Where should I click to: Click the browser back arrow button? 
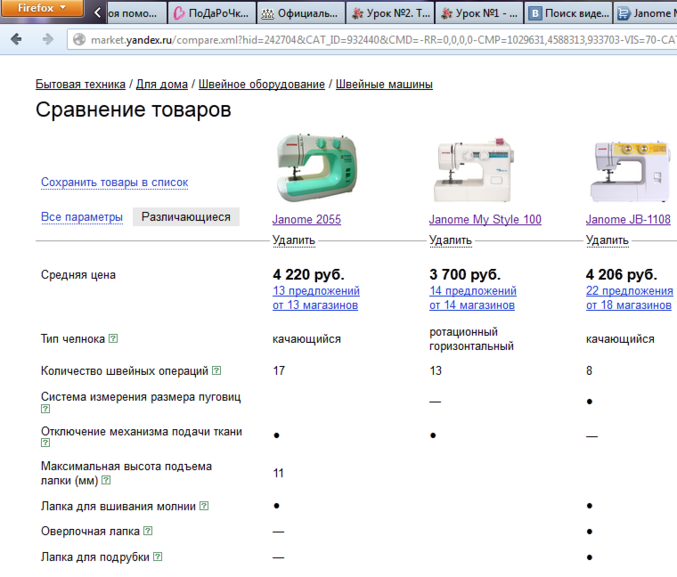coord(19,40)
